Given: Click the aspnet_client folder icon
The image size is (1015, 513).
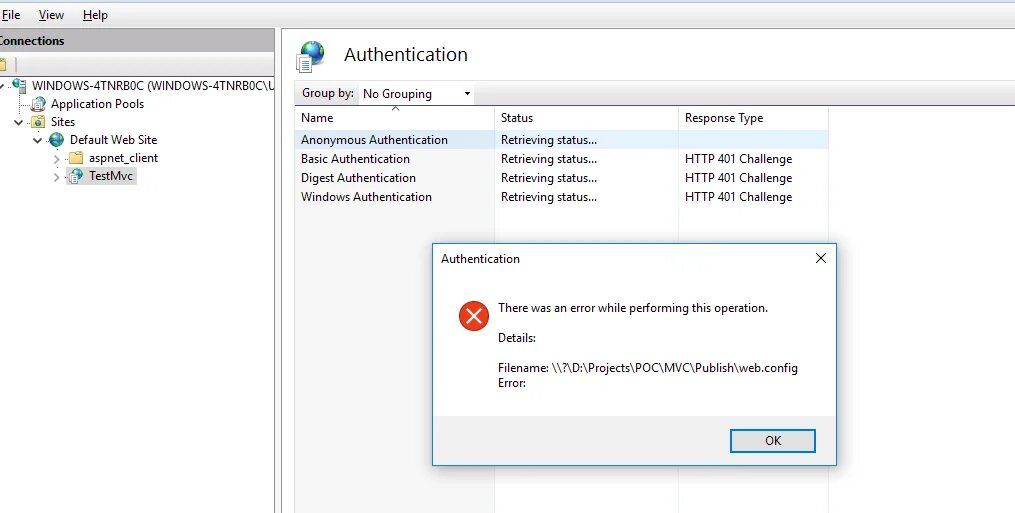Looking at the screenshot, I should pyautogui.click(x=75, y=158).
